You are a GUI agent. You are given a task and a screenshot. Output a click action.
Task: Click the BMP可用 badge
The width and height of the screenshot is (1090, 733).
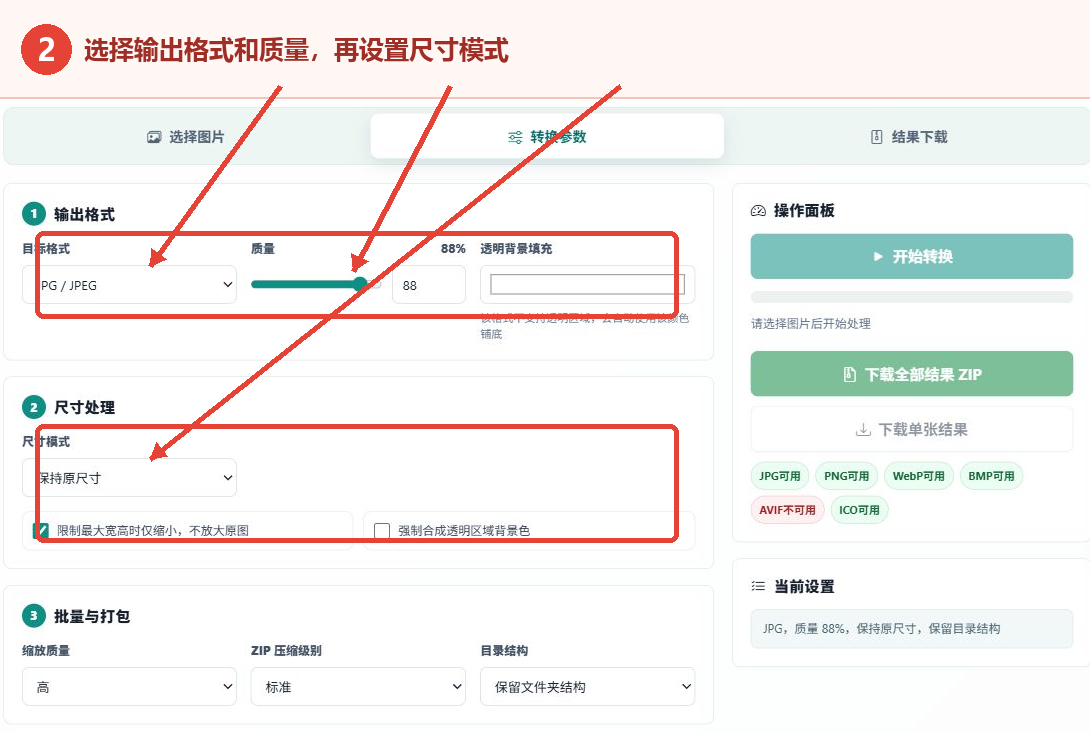click(991, 476)
